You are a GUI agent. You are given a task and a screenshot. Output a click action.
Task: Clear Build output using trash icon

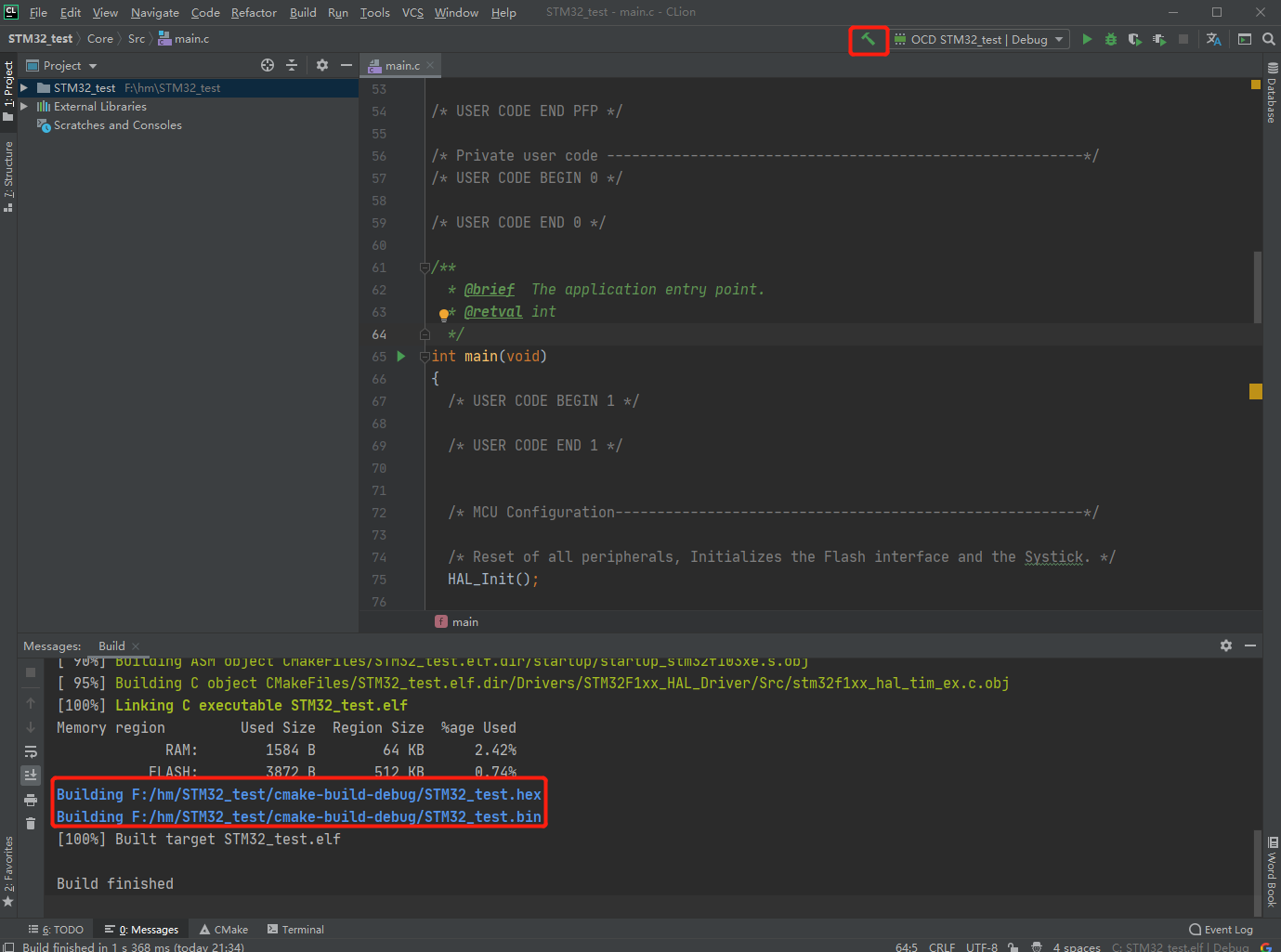click(31, 823)
